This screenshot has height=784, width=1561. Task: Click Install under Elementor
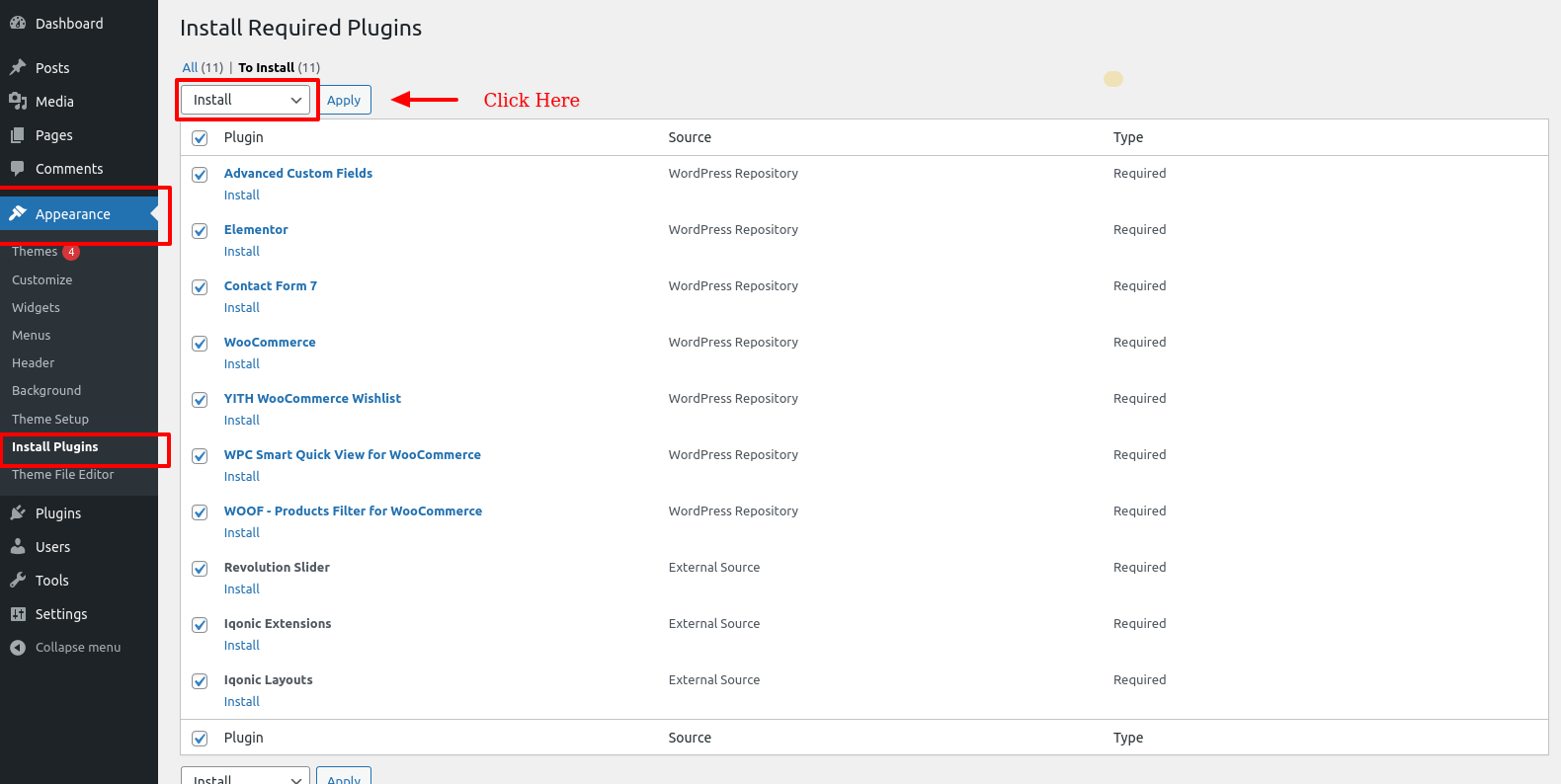(242, 252)
